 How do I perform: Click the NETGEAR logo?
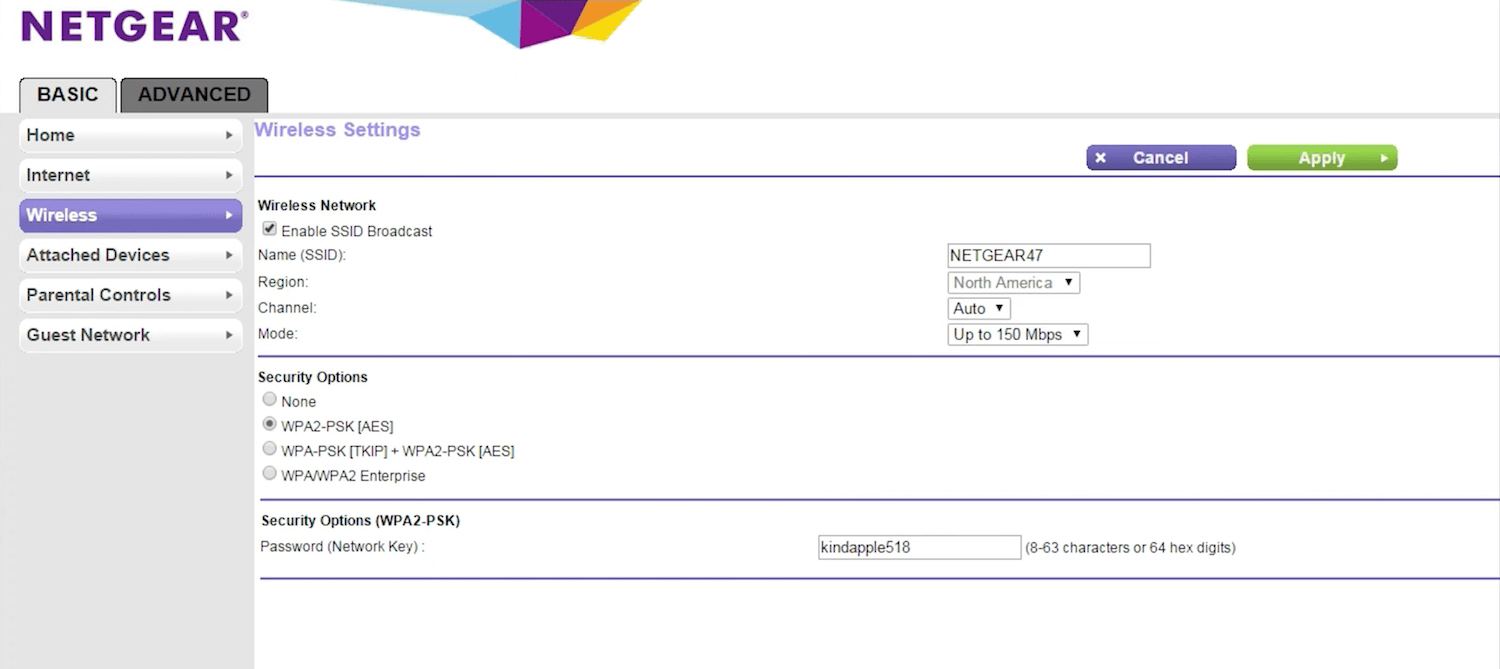(x=134, y=26)
